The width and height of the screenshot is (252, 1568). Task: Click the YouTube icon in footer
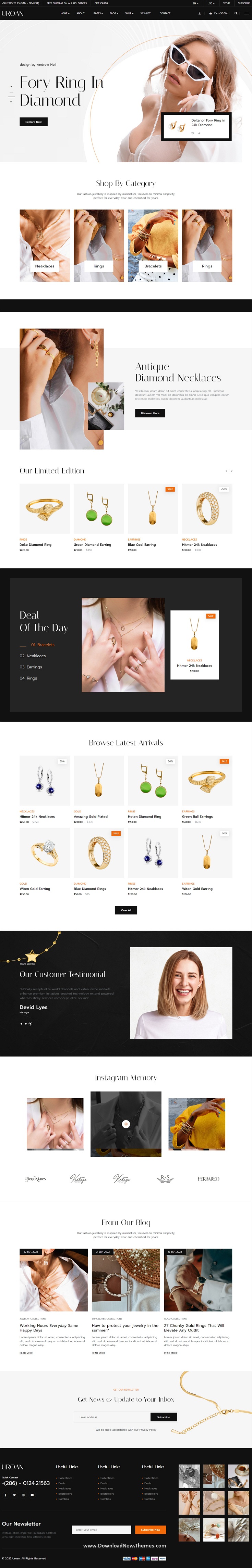click(32, 1494)
